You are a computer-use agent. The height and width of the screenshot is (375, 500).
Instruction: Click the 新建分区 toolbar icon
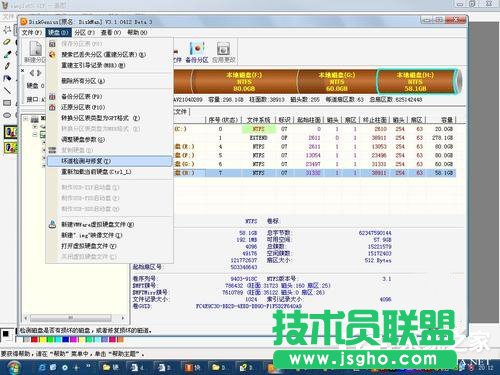coord(35,52)
